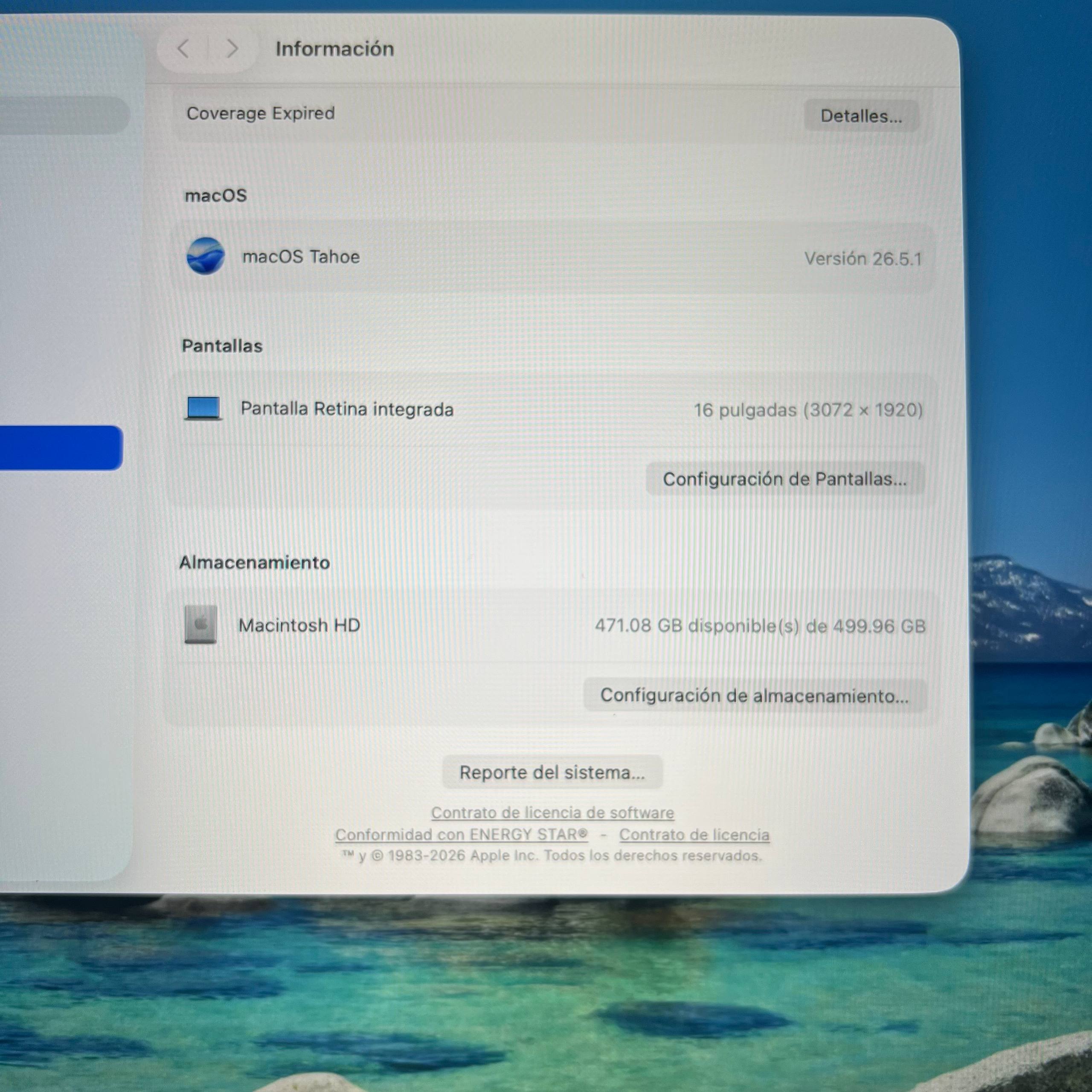The image size is (1092, 1092).
Task: Click the Información window title
Action: coord(334,49)
